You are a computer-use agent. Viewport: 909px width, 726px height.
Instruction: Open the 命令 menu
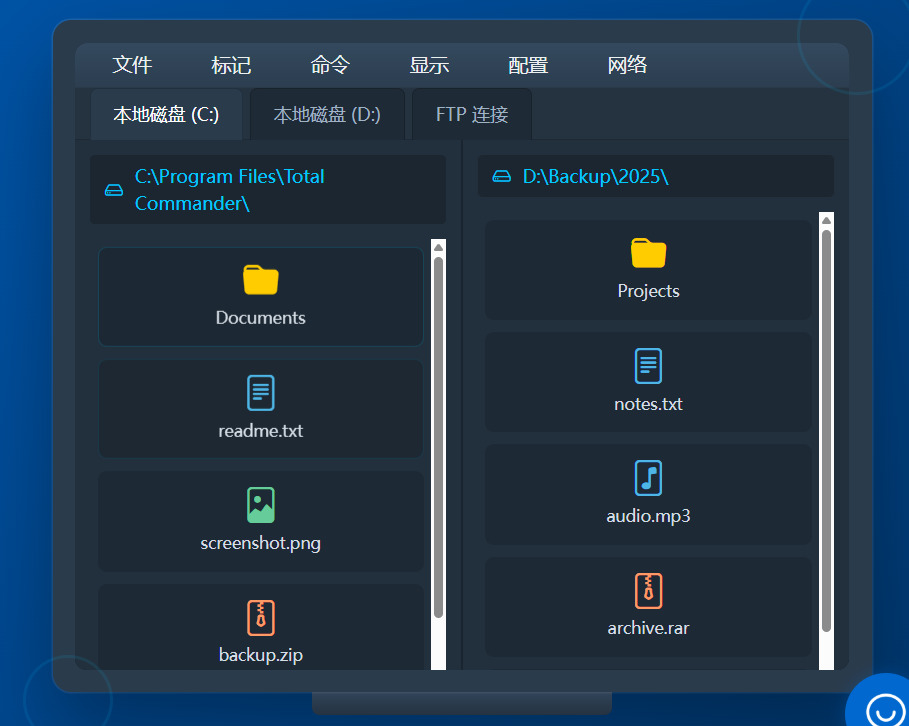point(330,65)
